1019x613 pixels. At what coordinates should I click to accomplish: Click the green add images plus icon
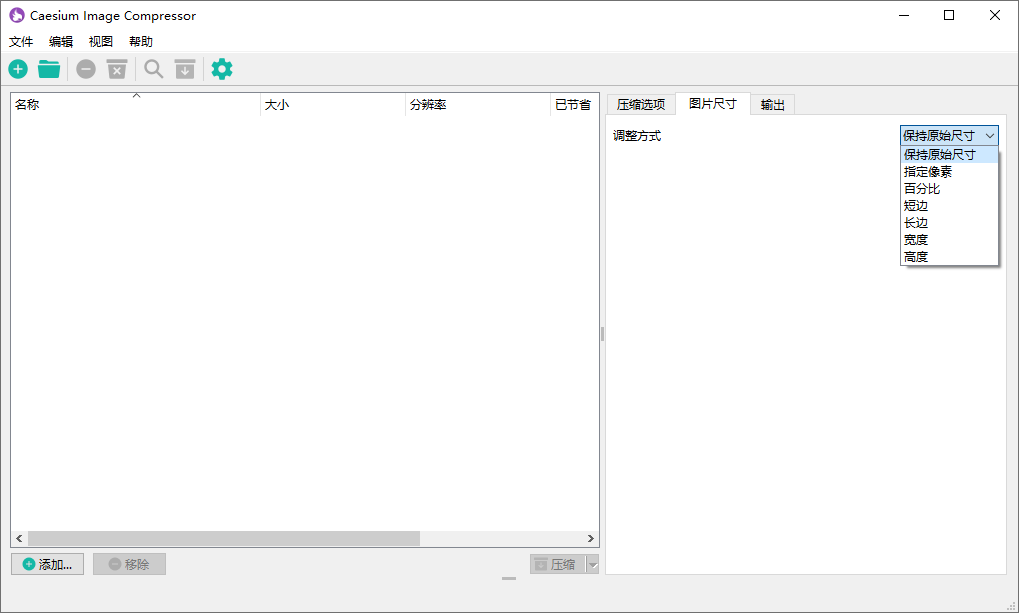pos(18,69)
